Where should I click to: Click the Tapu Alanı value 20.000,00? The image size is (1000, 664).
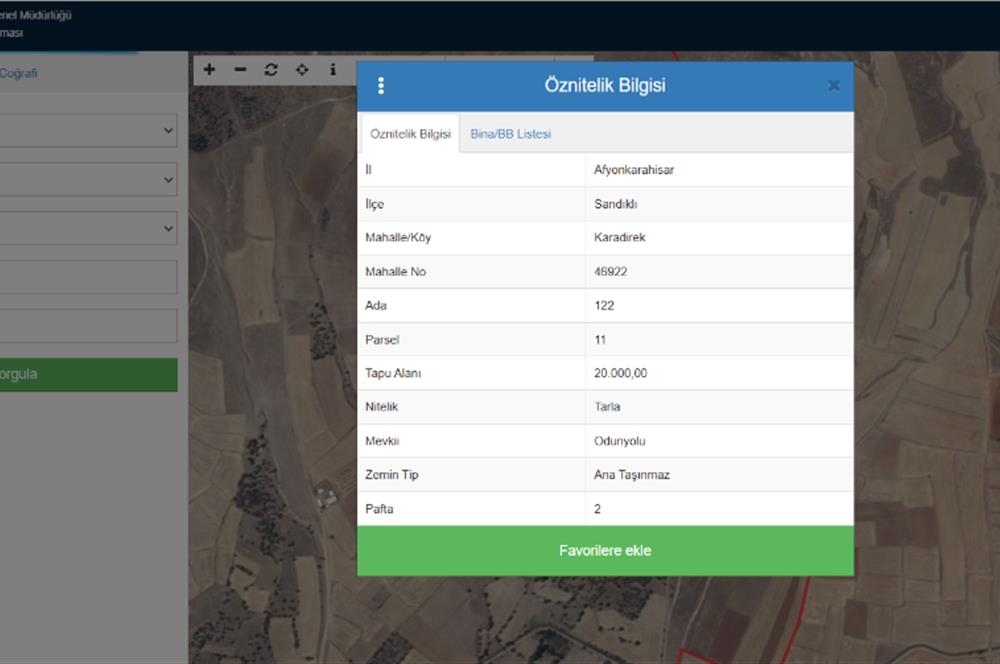(621, 373)
